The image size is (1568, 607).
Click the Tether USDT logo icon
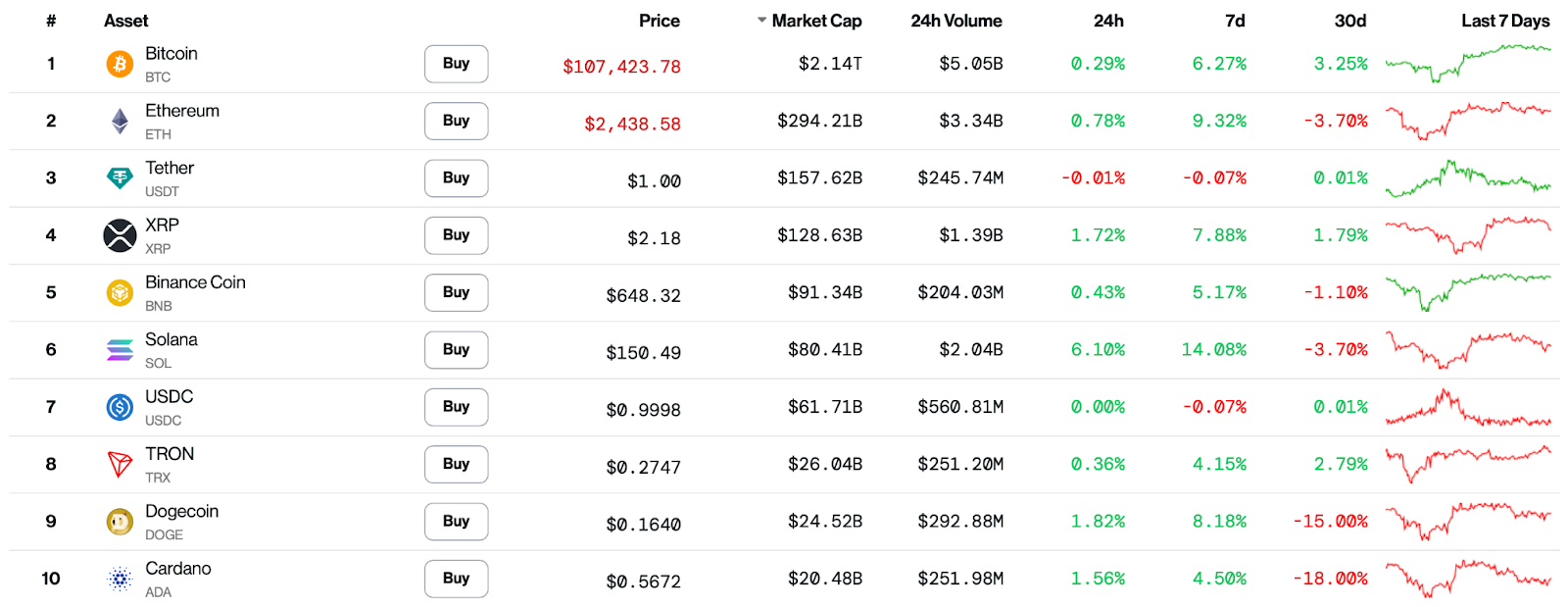tap(120, 178)
